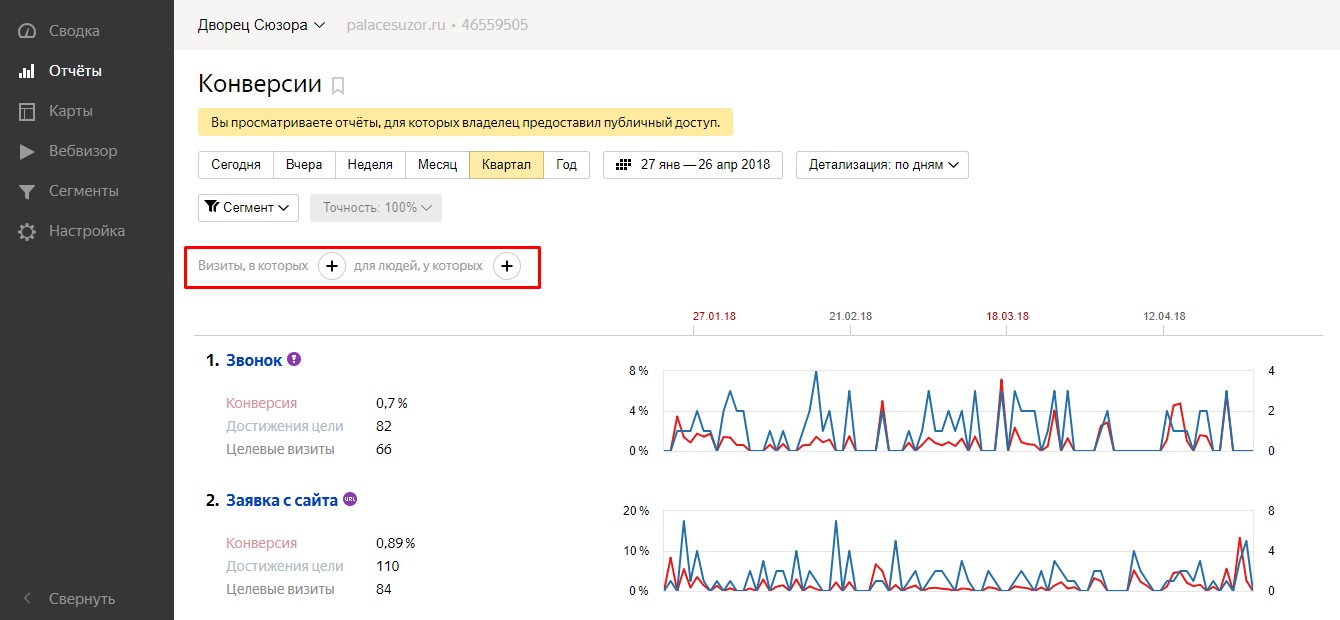Open the Звонок goal link
Viewport: 1340px width, 620px height.
tap(254, 360)
